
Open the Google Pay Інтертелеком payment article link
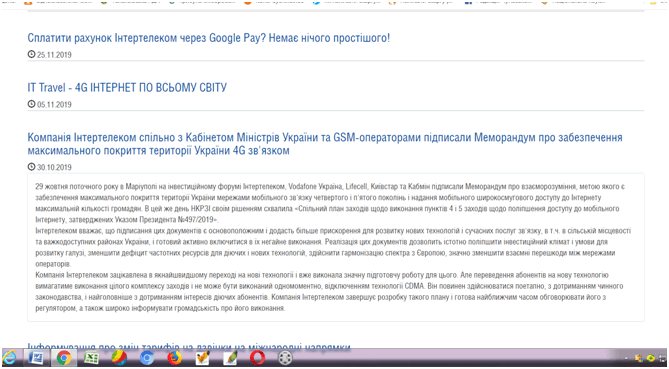[x=209, y=38]
